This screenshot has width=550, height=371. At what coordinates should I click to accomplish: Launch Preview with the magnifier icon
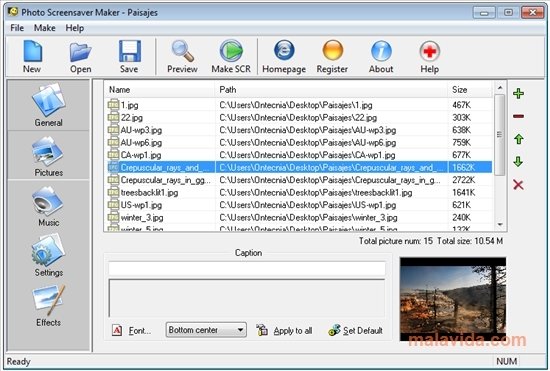182,51
